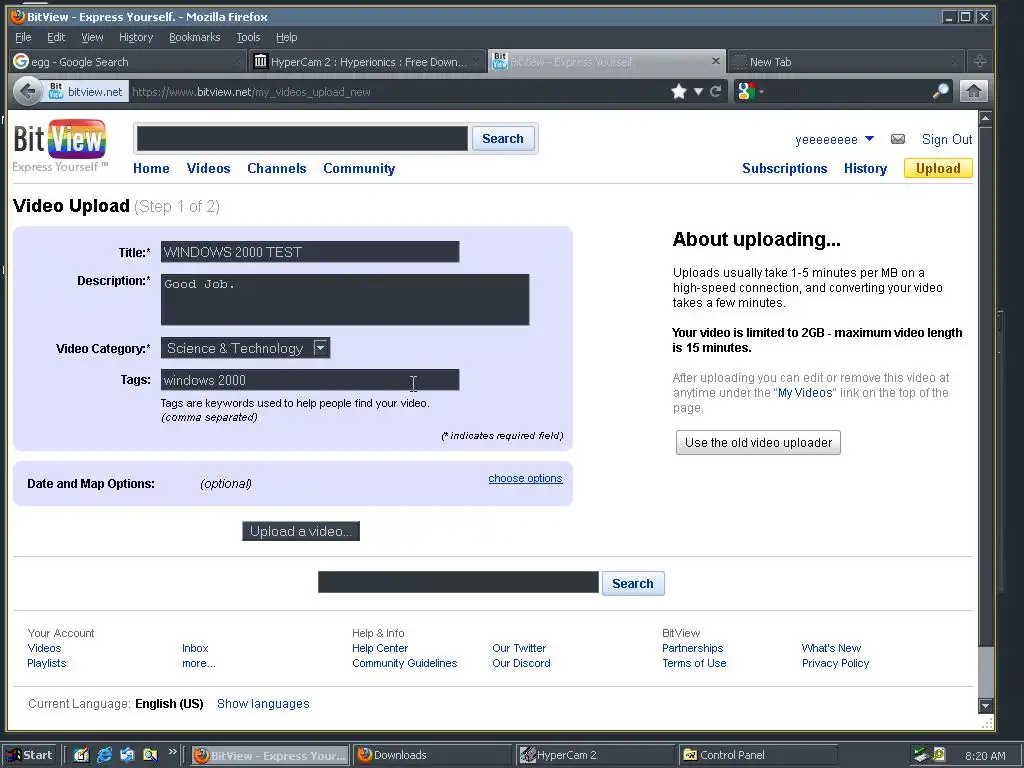Open the Windows Start button
Screen dimensions: 1024x768
tap(30, 755)
